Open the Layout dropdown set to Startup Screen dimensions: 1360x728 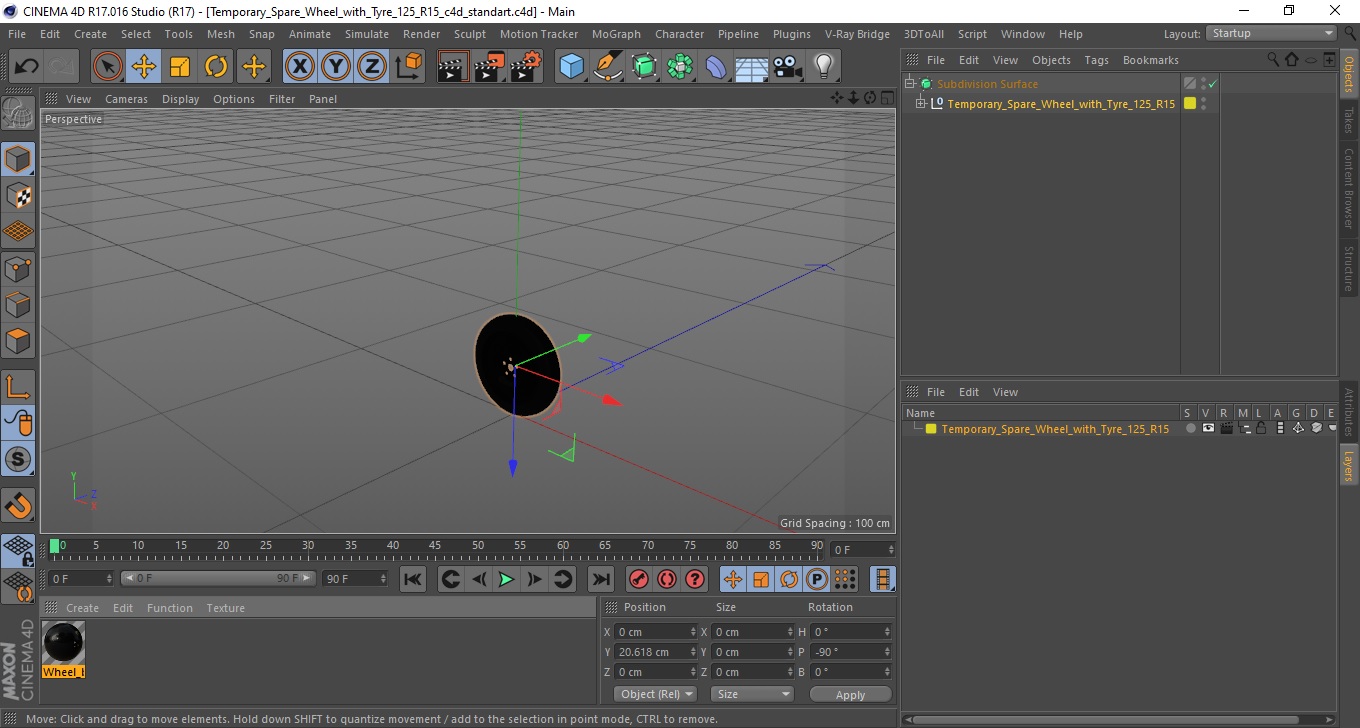point(1271,33)
